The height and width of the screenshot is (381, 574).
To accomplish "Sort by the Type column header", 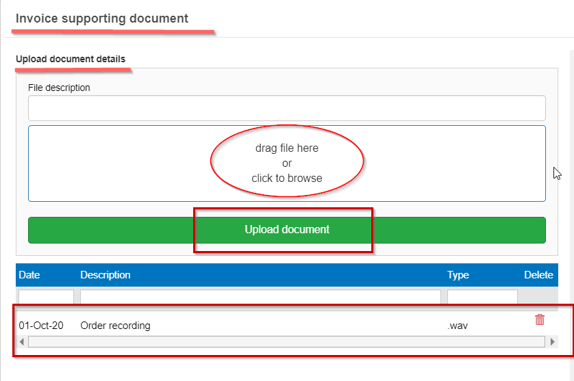I will 458,275.
